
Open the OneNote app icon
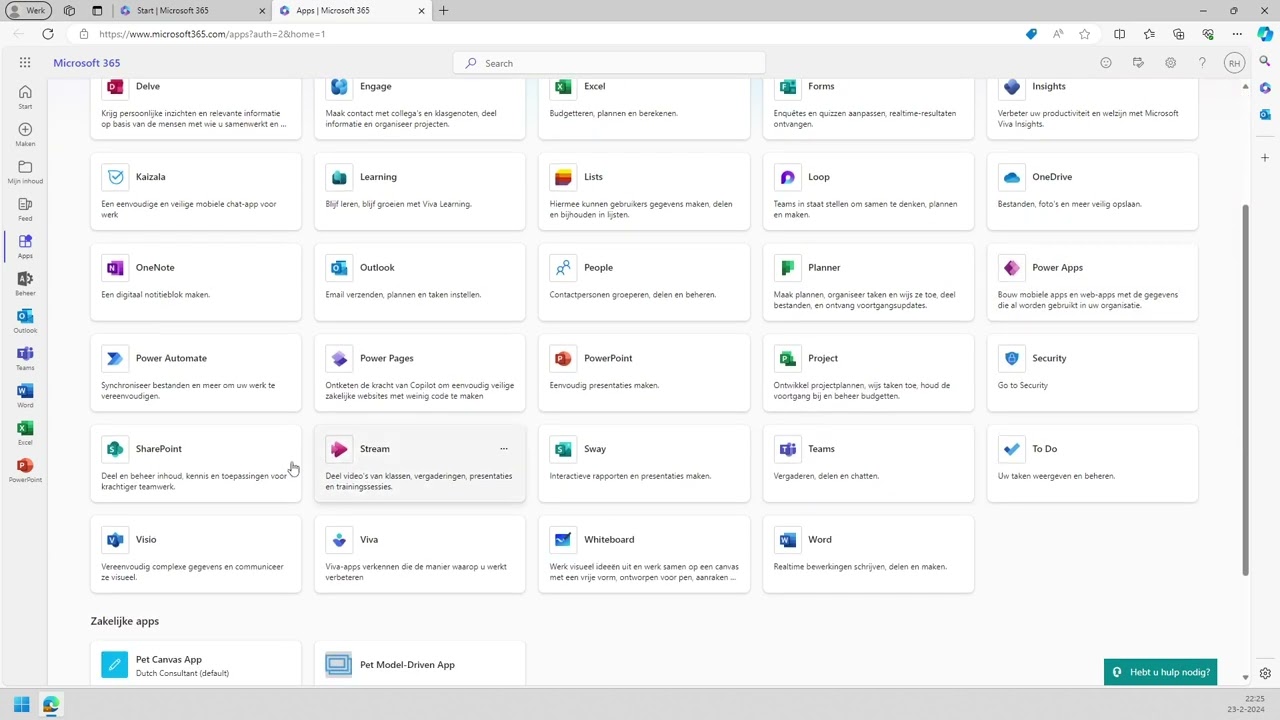pyautogui.click(x=115, y=268)
